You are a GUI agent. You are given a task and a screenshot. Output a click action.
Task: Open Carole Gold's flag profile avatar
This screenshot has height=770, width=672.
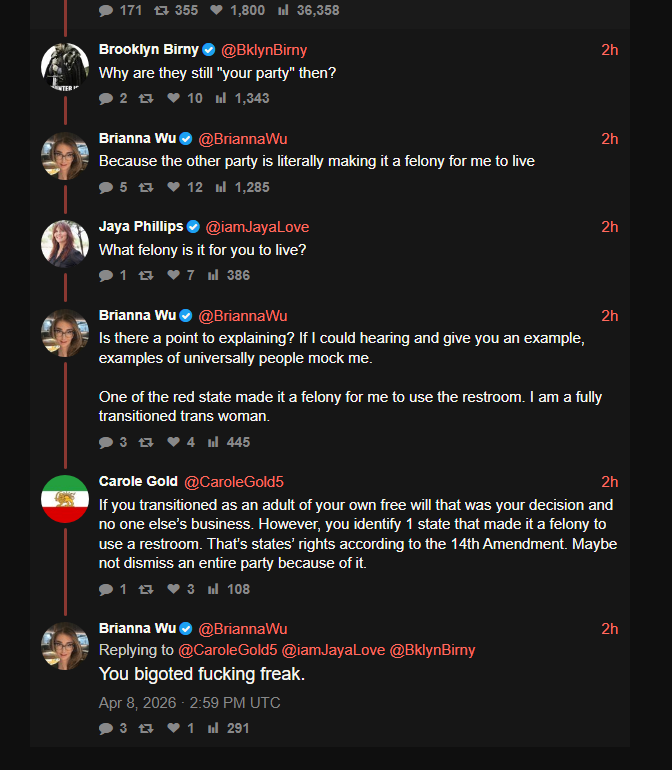(65, 498)
